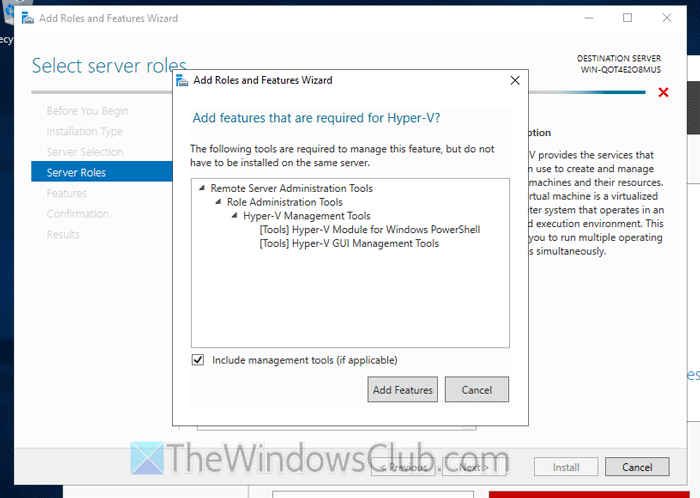
Task: Select the Server Roles step
Action: pyautogui.click(x=102, y=172)
